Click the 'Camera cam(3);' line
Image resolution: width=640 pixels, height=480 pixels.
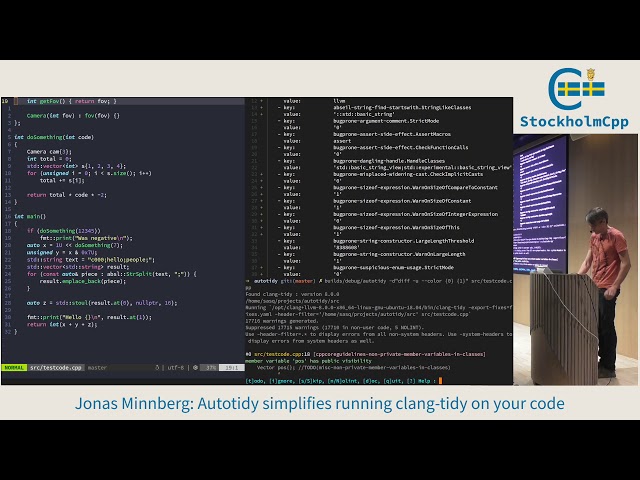pyautogui.click(x=49, y=151)
